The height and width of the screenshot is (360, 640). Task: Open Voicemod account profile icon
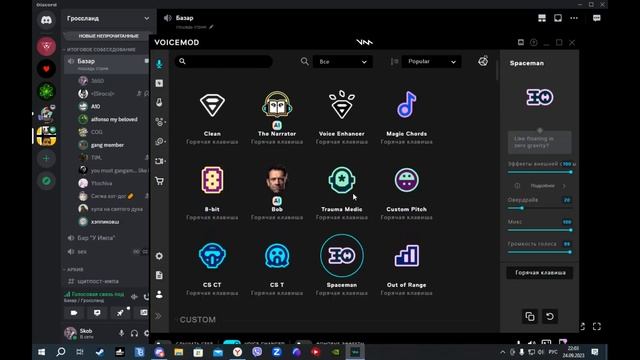pos(159,294)
